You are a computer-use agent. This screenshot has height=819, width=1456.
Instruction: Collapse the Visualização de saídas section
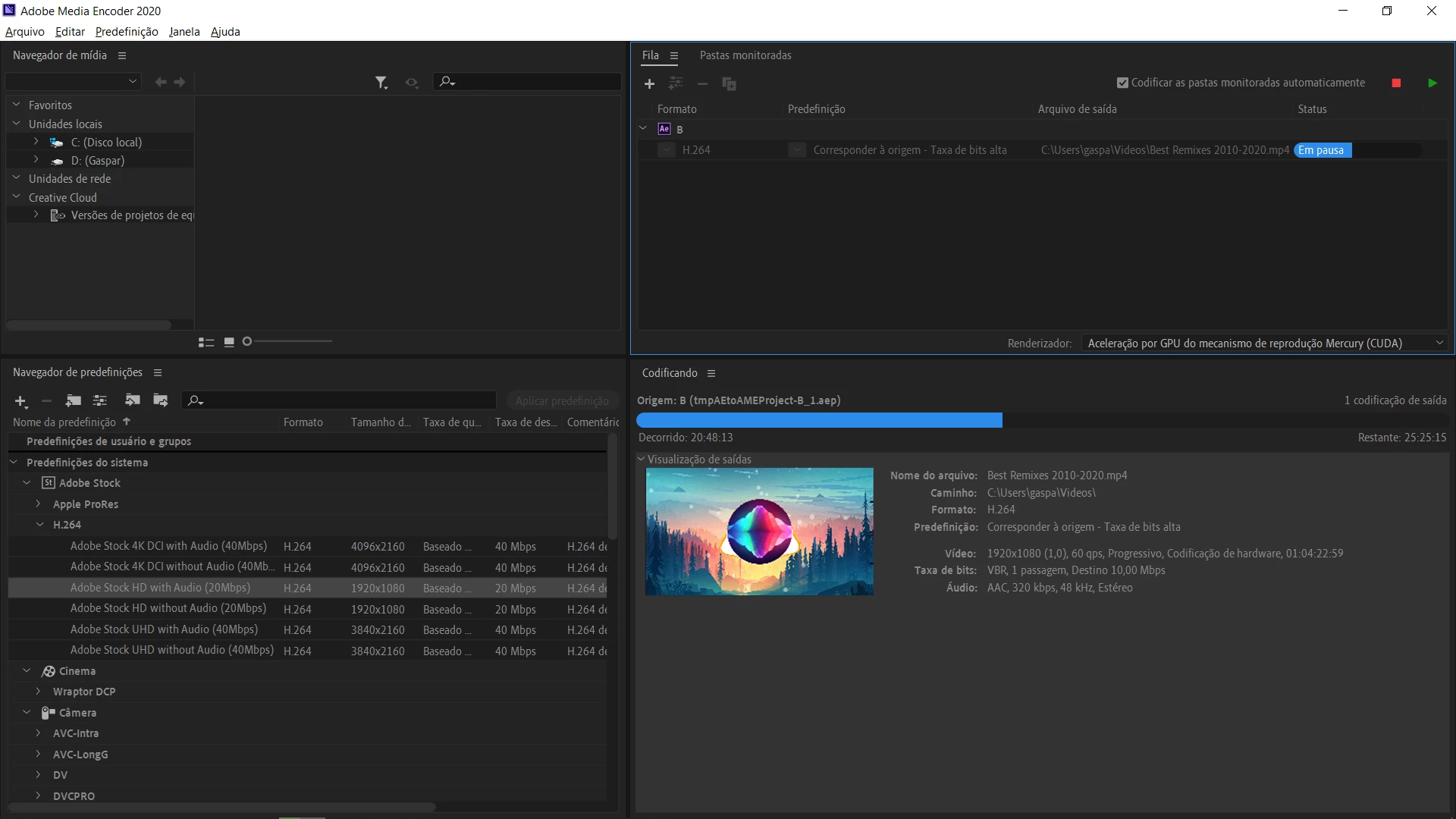click(x=641, y=459)
